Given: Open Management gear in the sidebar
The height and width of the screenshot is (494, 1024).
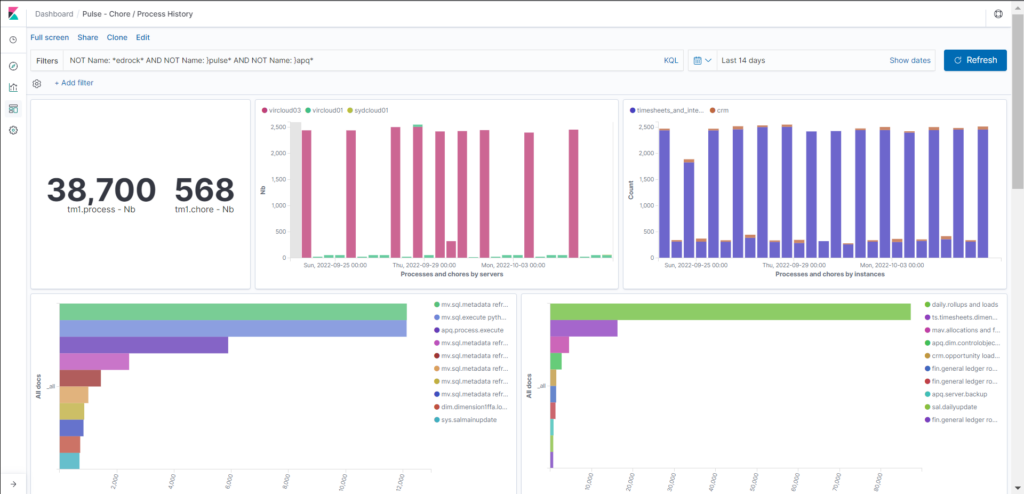Looking at the screenshot, I should [13, 130].
